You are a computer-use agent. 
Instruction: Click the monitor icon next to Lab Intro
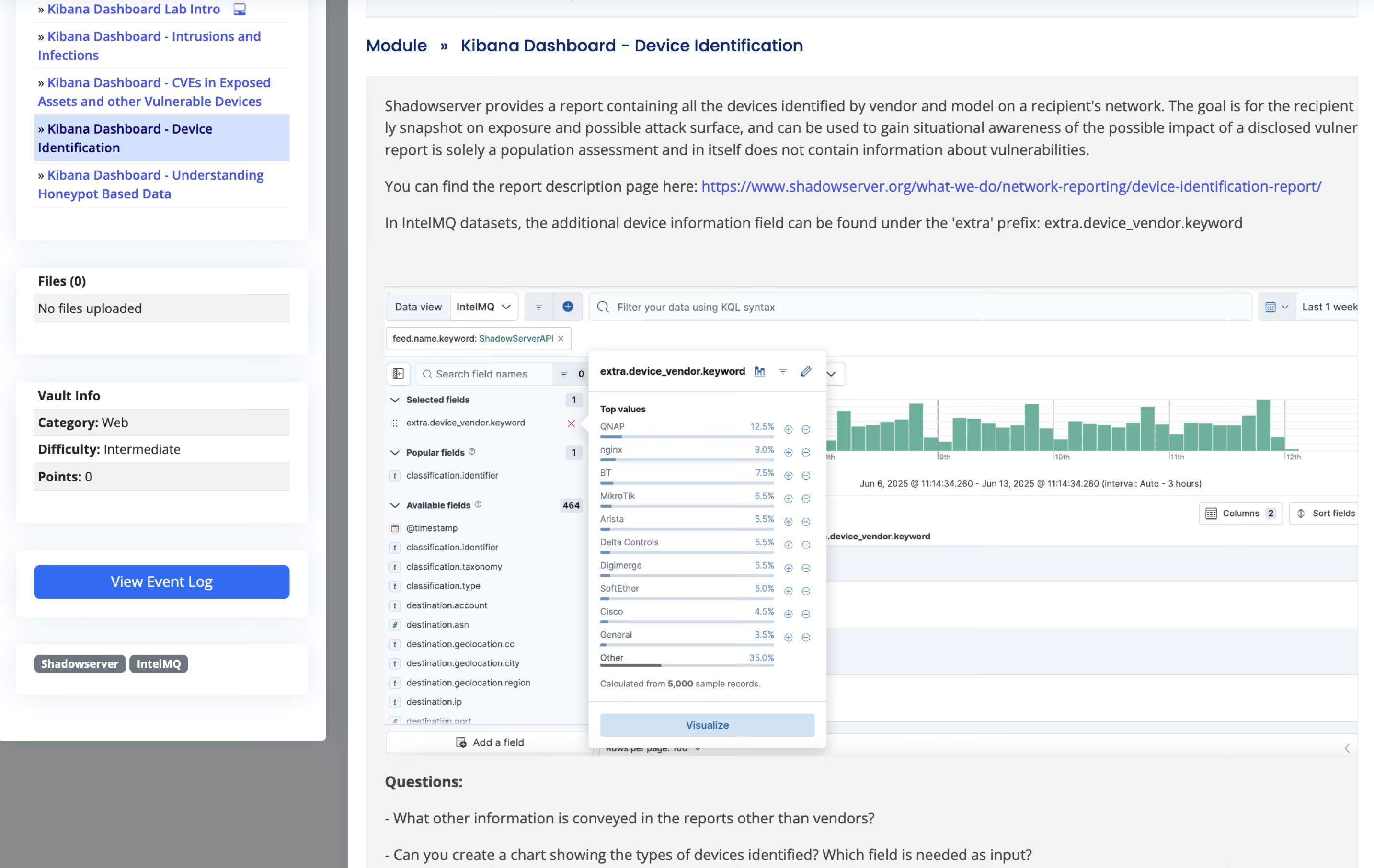[240, 10]
